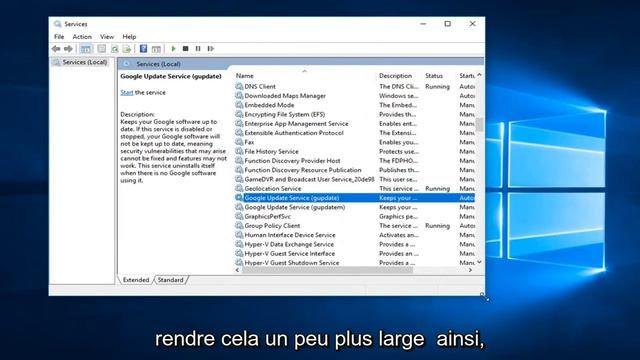Viewport: 640px width, 360px height.
Task: Click the Properties toolbar icon
Action: point(102,49)
